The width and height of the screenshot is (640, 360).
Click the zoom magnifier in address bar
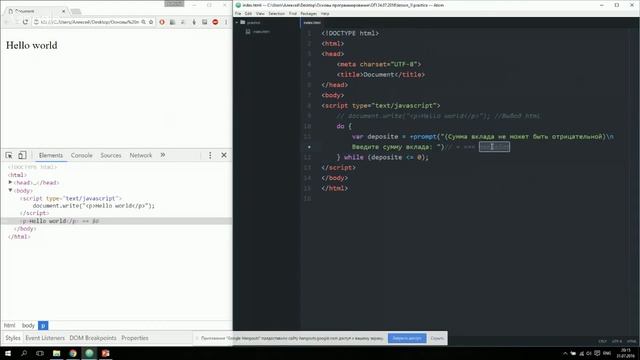[x=144, y=22]
